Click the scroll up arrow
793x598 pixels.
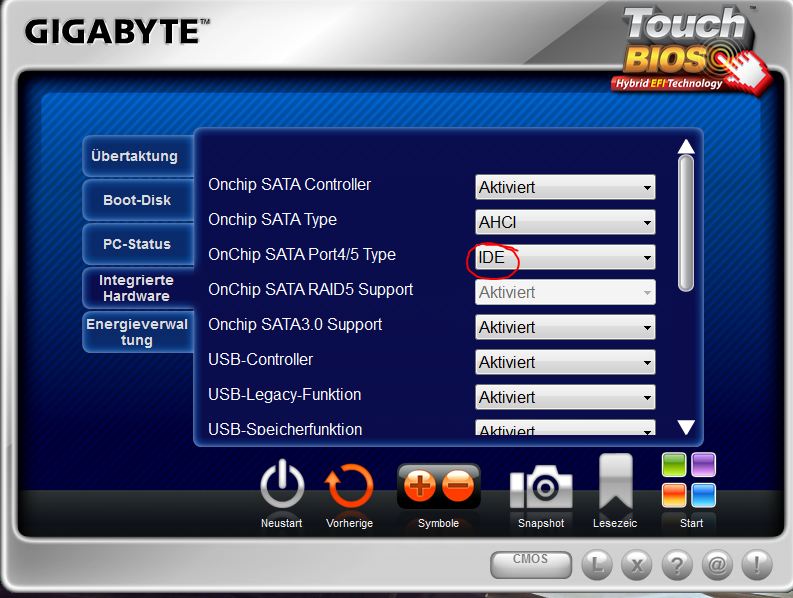pos(686,146)
